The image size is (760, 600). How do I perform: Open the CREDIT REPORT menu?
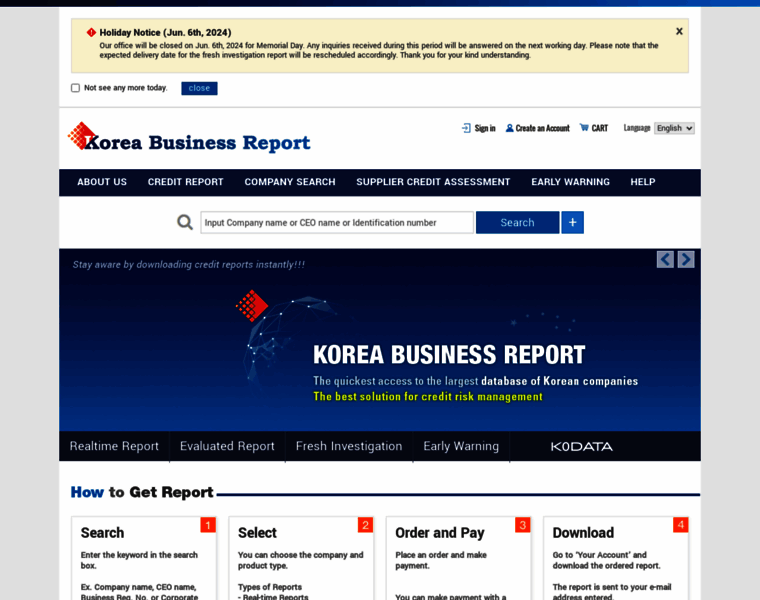(x=186, y=182)
